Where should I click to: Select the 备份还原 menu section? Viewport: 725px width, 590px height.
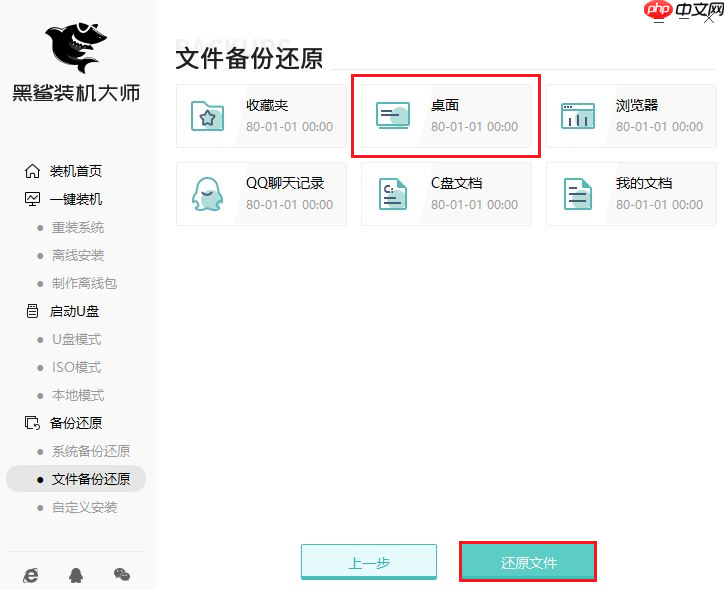(76, 423)
